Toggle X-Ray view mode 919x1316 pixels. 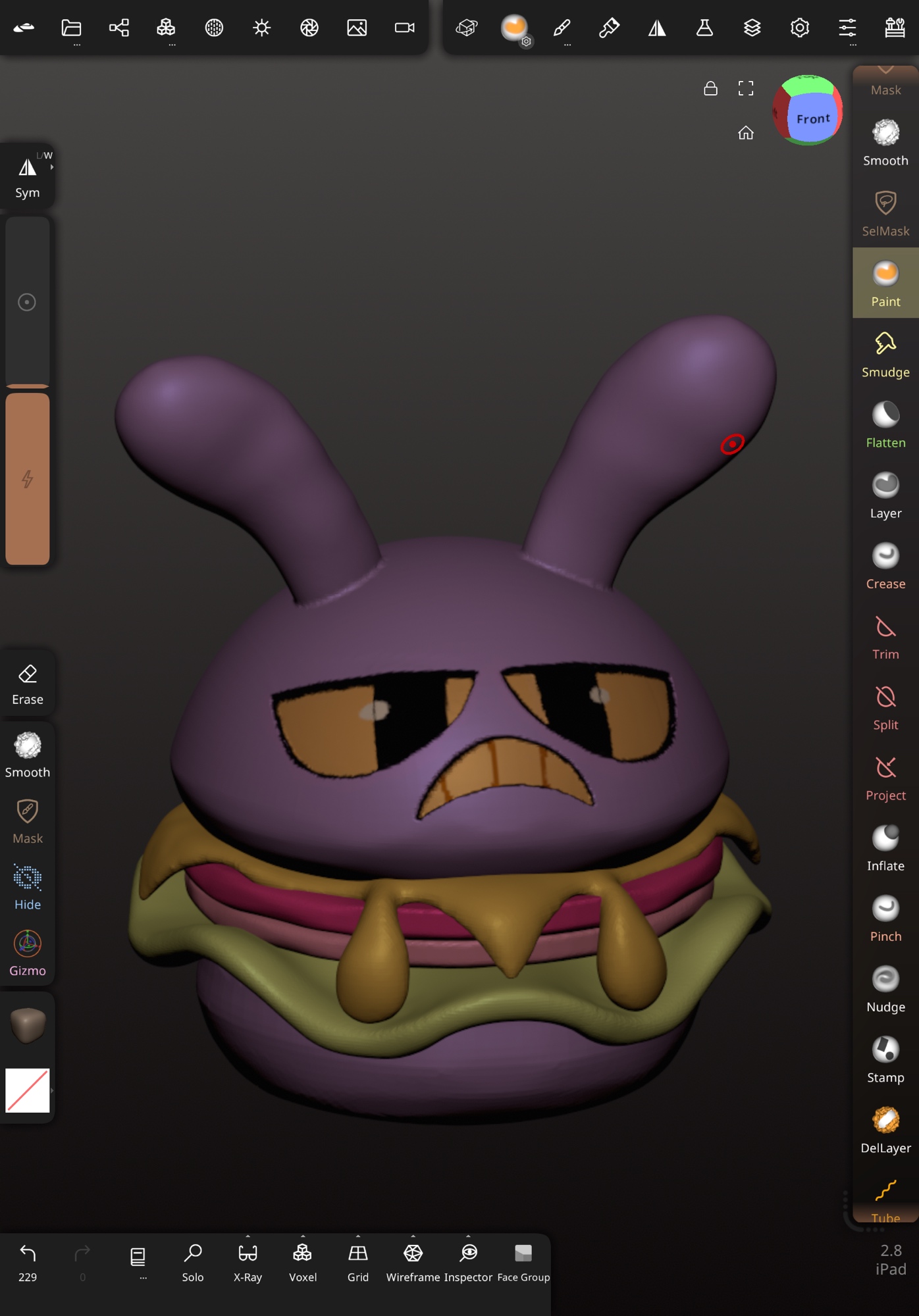click(x=248, y=1261)
